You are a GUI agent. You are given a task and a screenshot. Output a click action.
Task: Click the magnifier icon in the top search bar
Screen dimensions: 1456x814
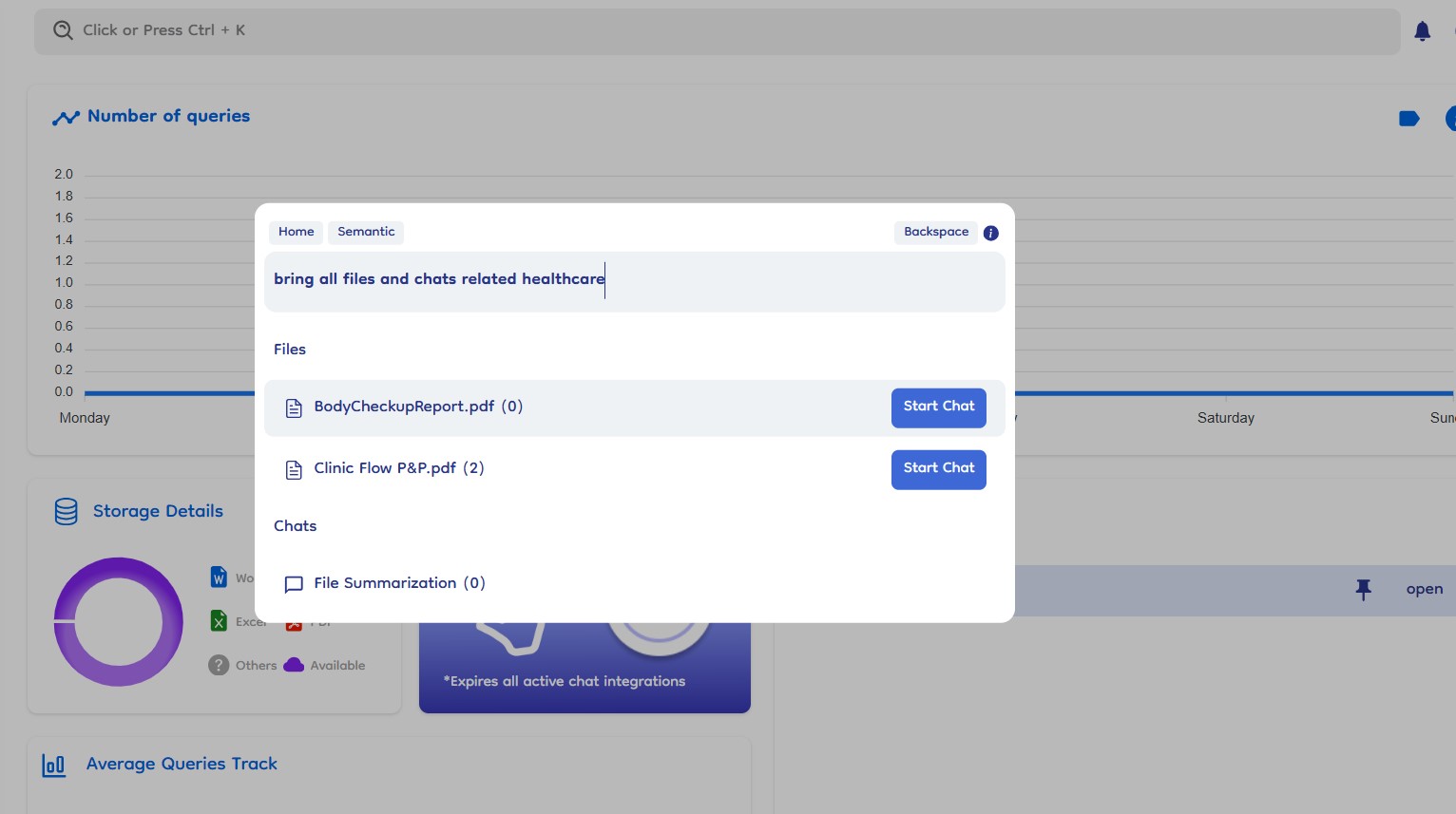tap(63, 30)
